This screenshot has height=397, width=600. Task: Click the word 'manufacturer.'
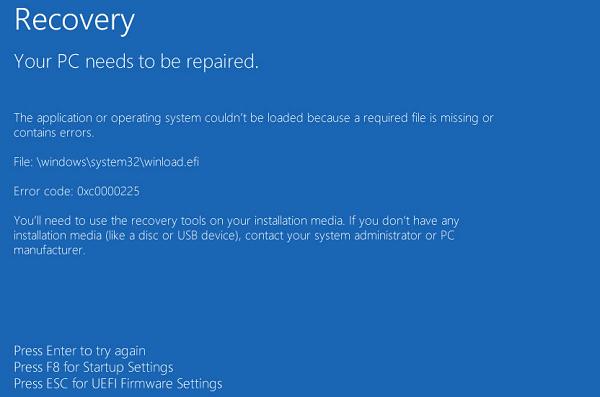coord(49,250)
